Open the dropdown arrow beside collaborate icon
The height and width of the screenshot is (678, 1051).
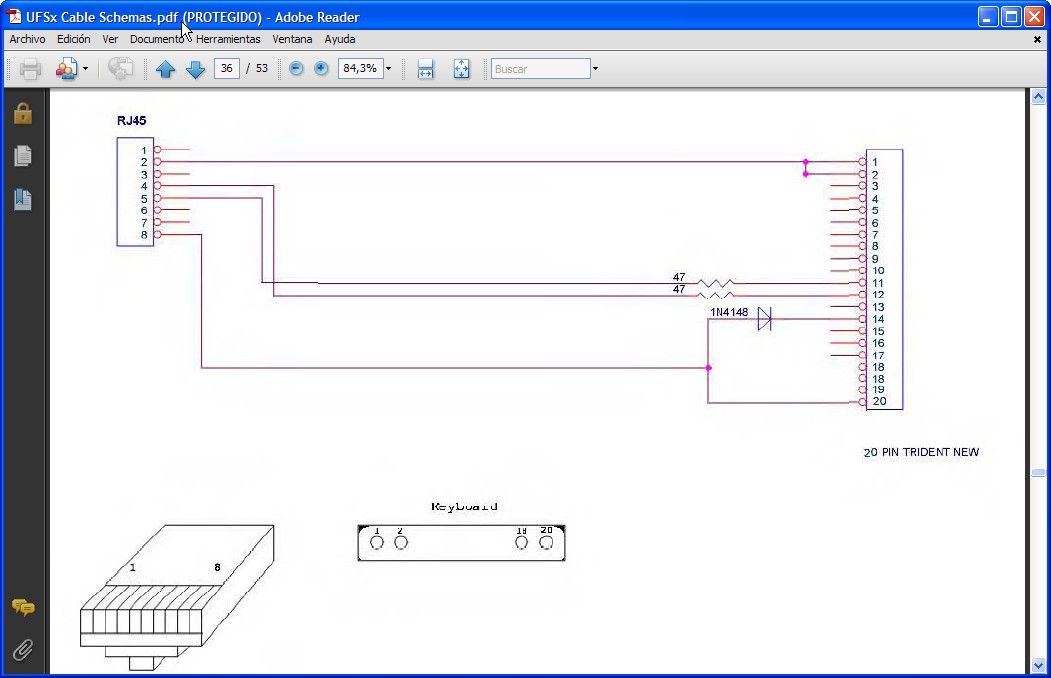tap(86, 68)
